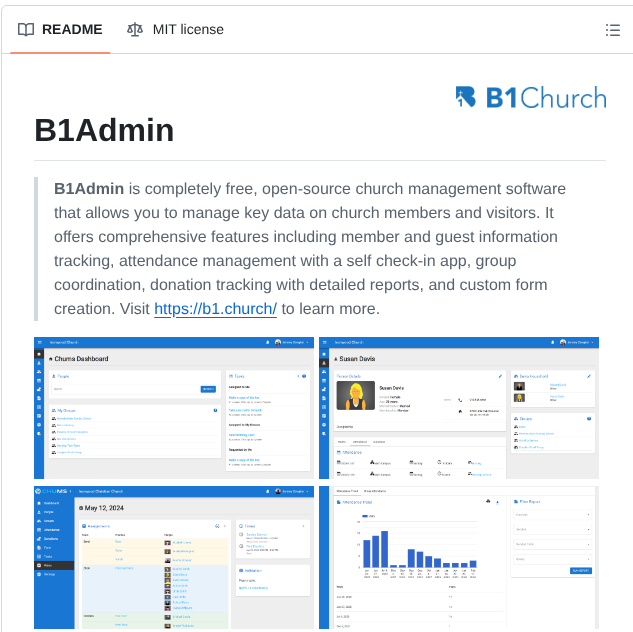The height and width of the screenshot is (632, 633).
Task: Open the May 12, 2024 plan screenshot
Action: [174, 557]
